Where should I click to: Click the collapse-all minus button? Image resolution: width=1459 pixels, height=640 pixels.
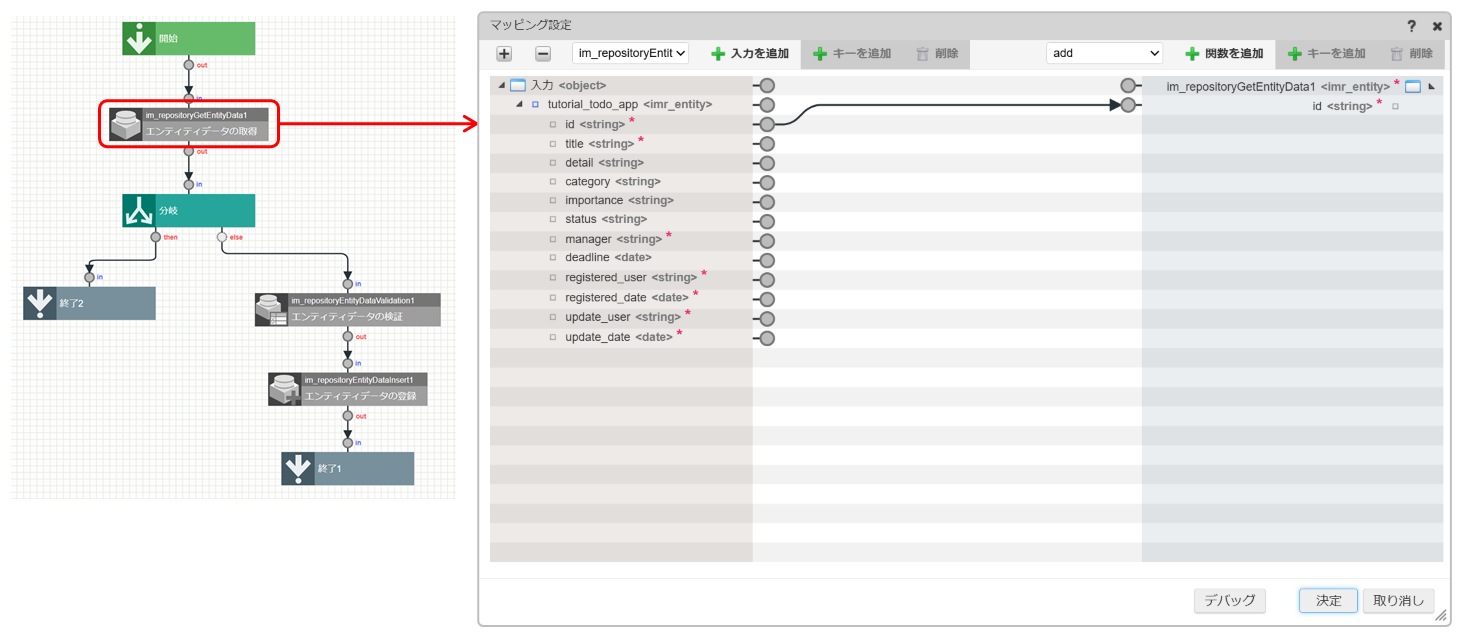click(542, 54)
